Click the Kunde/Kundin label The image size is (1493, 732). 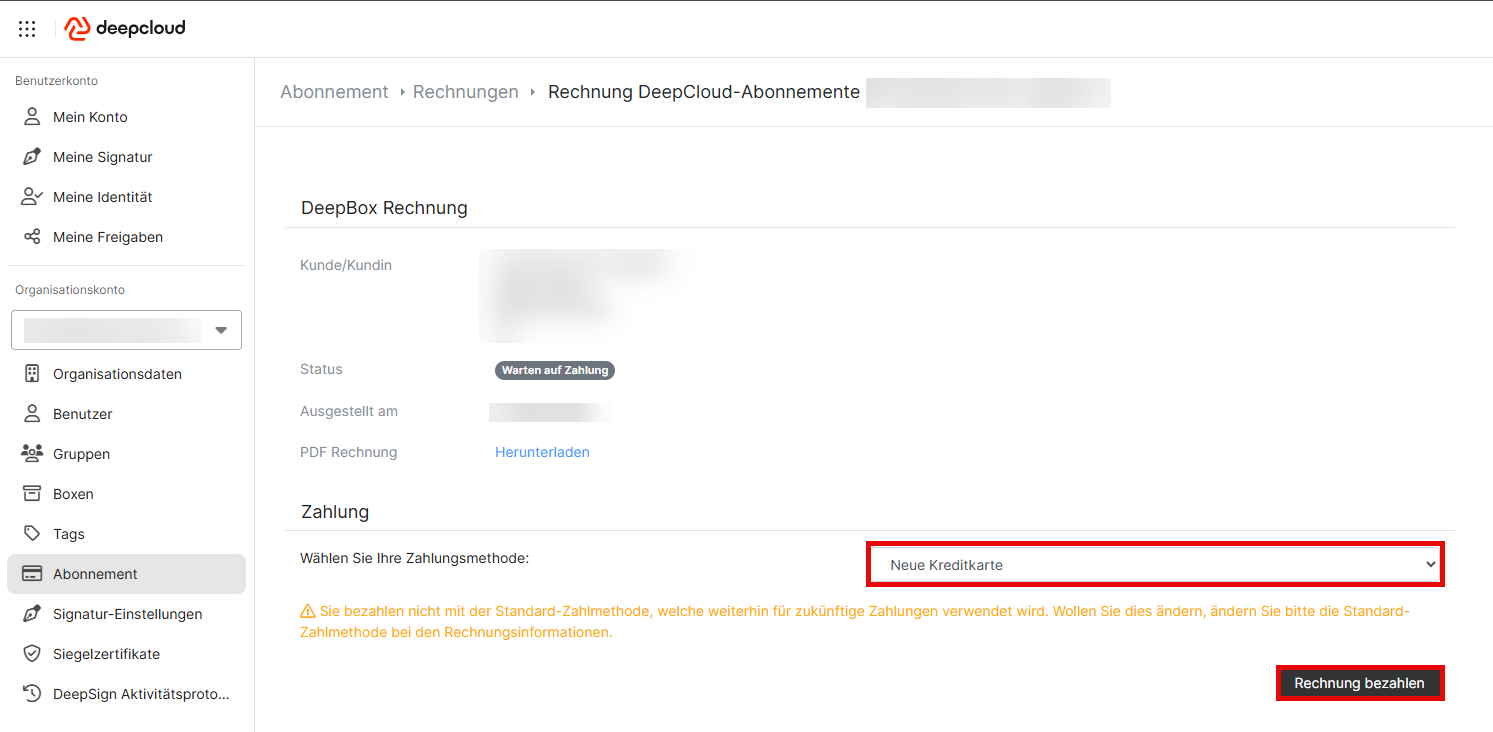(x=346, y=265)
